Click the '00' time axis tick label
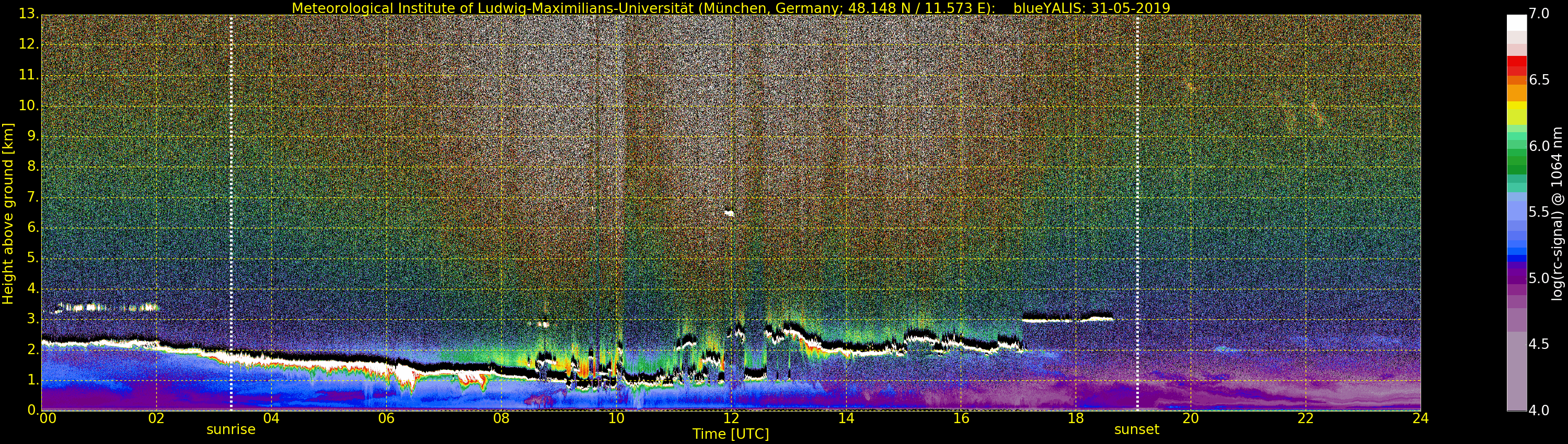 (x=48, y=418)
